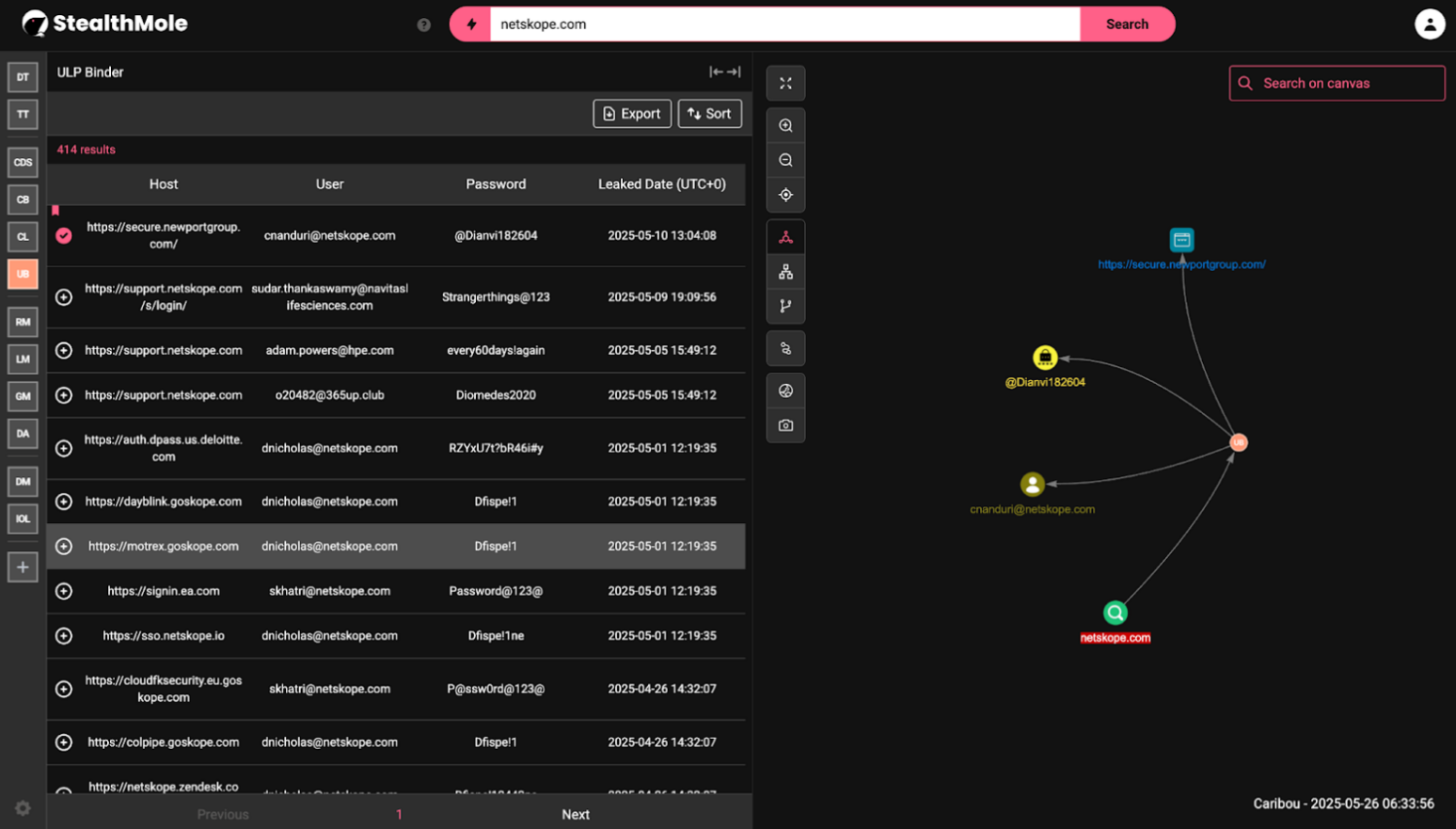
Task: Collapse the ULP Binder panel width
Action: 725,72
